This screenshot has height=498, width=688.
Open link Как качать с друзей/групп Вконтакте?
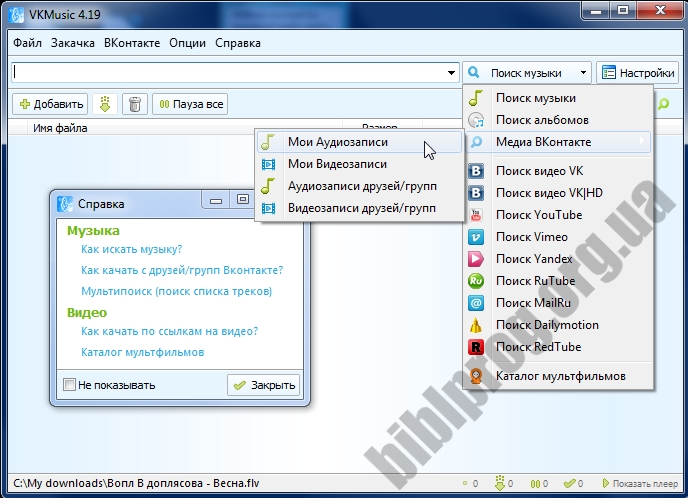click(182, 270)
